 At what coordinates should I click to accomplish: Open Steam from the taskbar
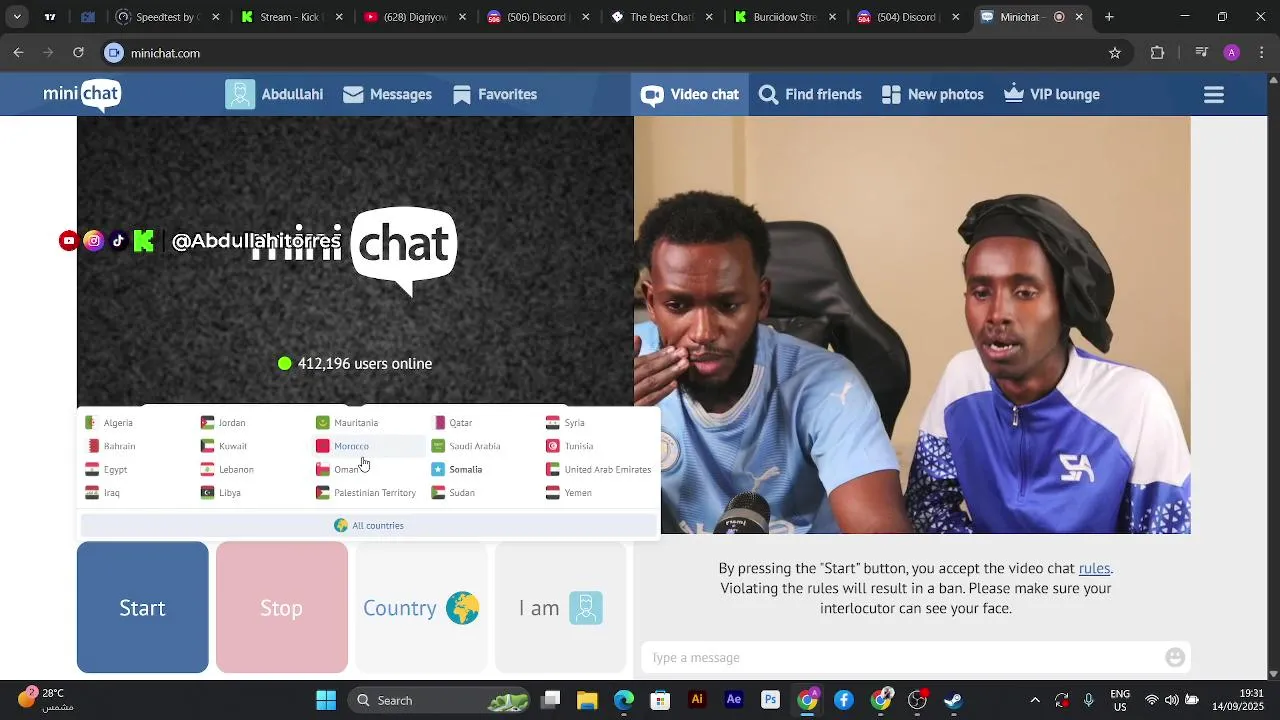pos(953,700)
